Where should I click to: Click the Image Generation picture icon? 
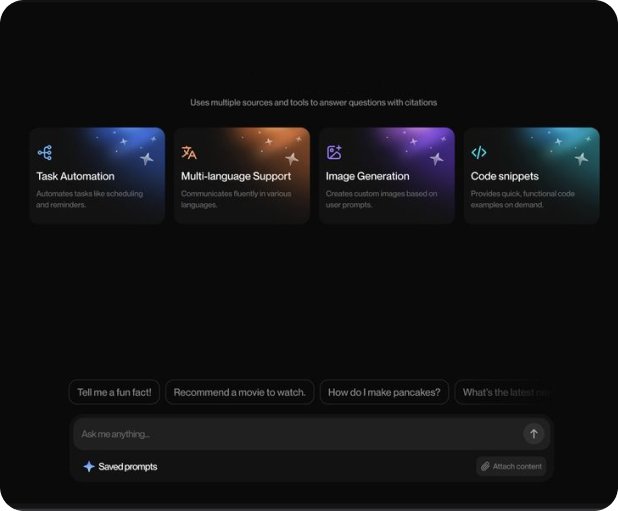pyautogui.click(x=334, y=152)
